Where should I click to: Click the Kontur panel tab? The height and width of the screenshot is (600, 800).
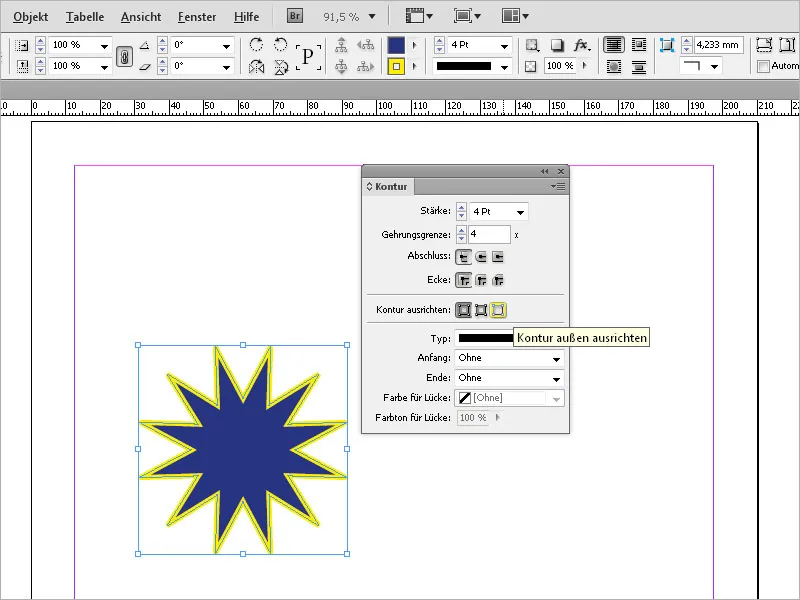(x=390, y=186)
